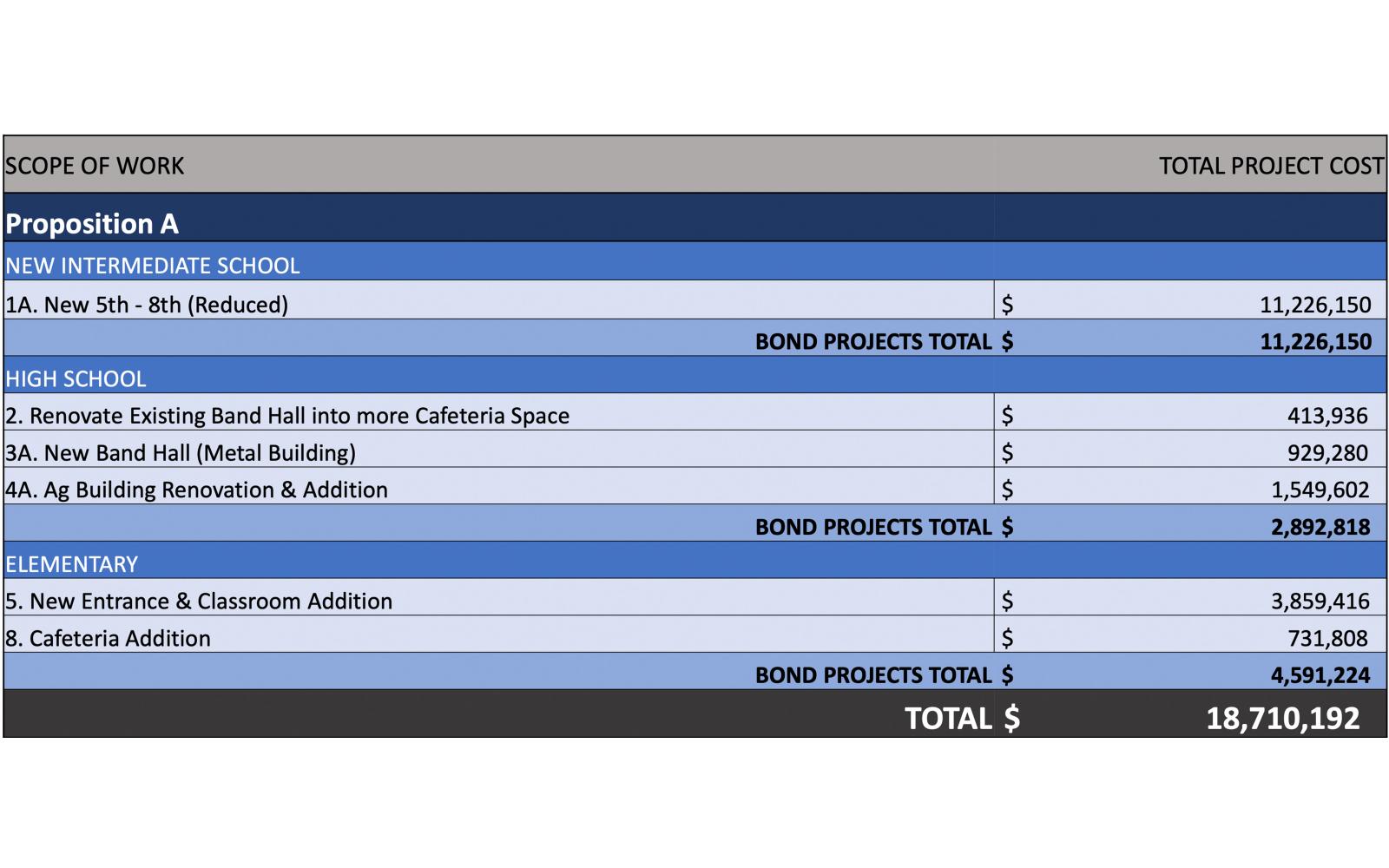Select the Proposition A title row
This screenshot has width=1389, height=868.
point(92,224)
